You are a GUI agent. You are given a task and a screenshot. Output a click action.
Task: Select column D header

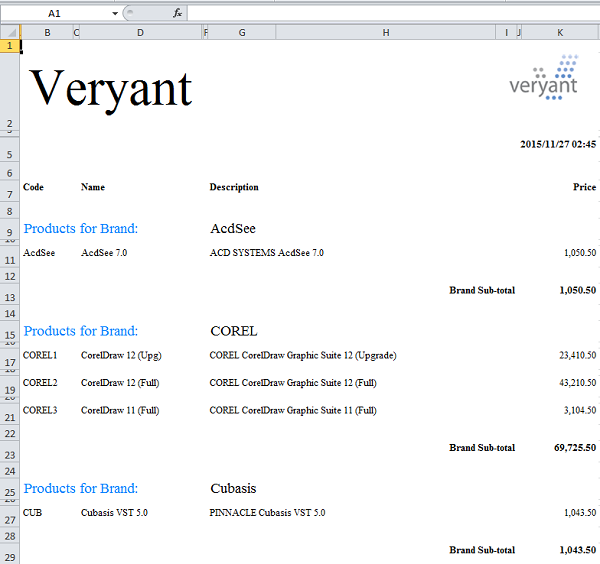[x=140, y=33]
